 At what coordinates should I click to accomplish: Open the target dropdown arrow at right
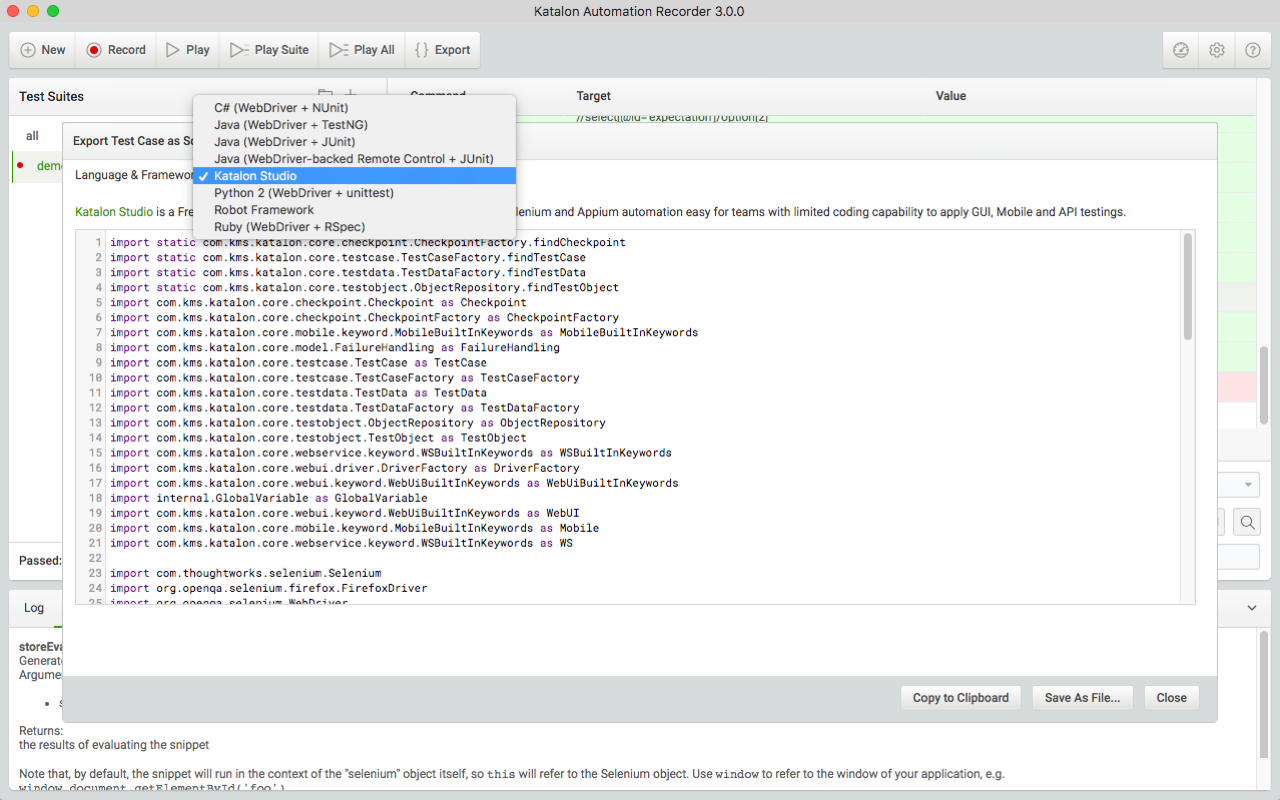[1249, 485]
